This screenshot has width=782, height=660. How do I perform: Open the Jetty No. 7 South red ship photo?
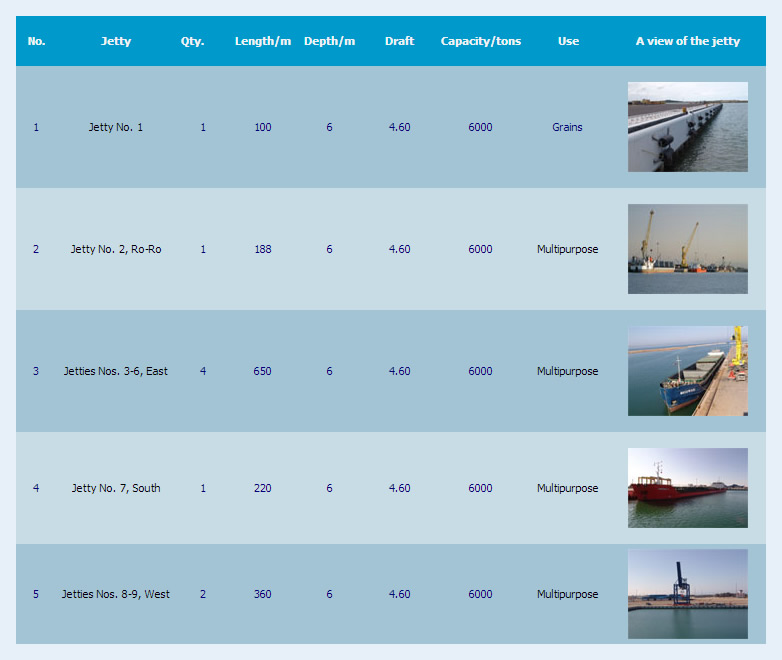(688, 488)
